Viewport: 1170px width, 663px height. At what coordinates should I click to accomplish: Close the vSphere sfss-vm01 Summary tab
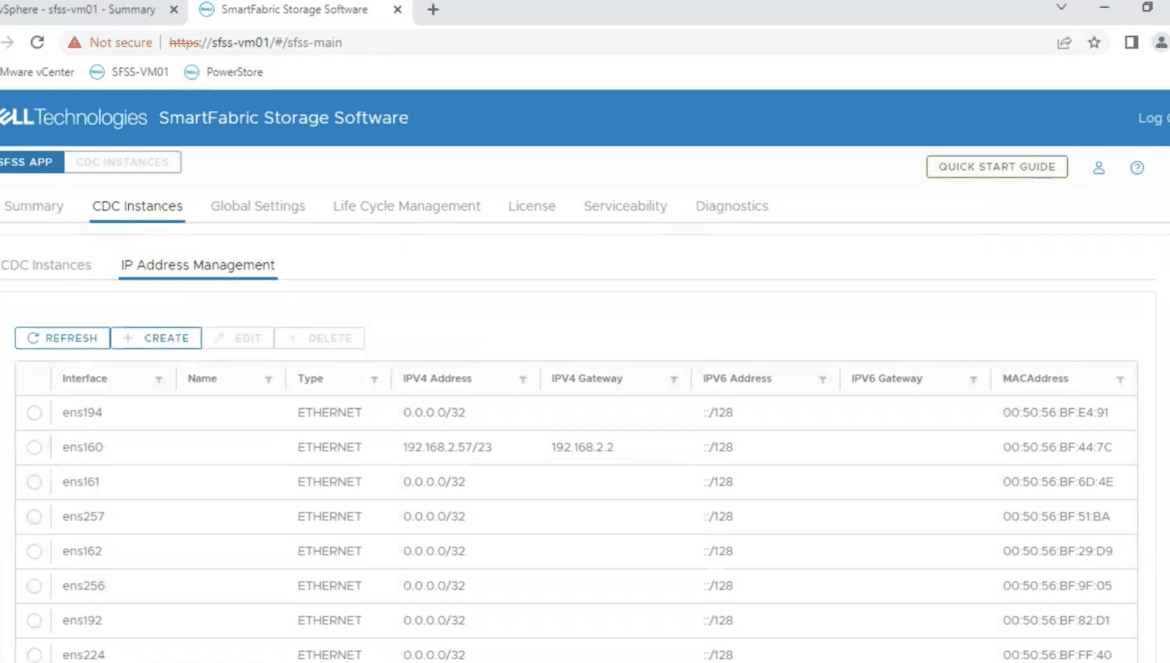(174, 10)
